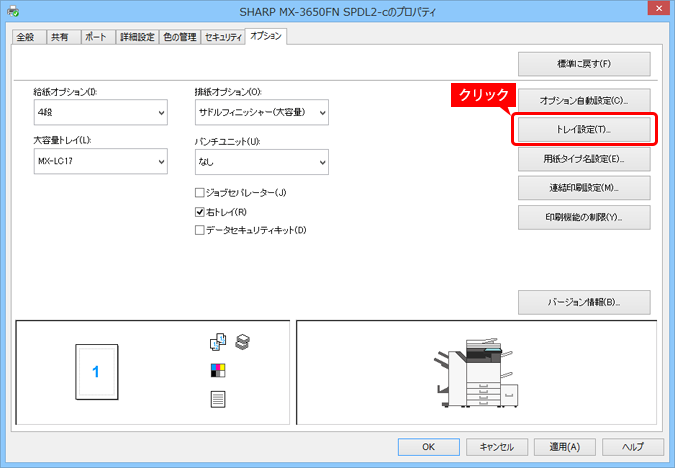
Task: Click the document page icon in preview
Action: tap(218, 399)
